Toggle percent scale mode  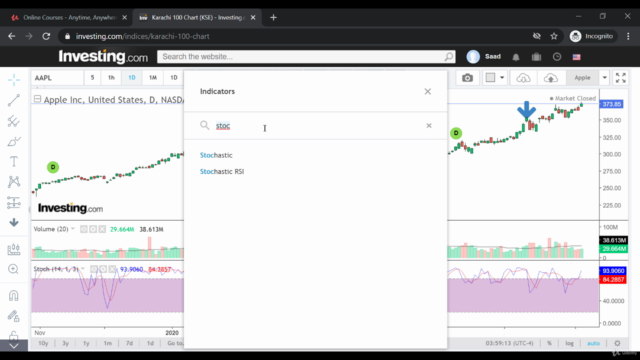coord(549,343)
